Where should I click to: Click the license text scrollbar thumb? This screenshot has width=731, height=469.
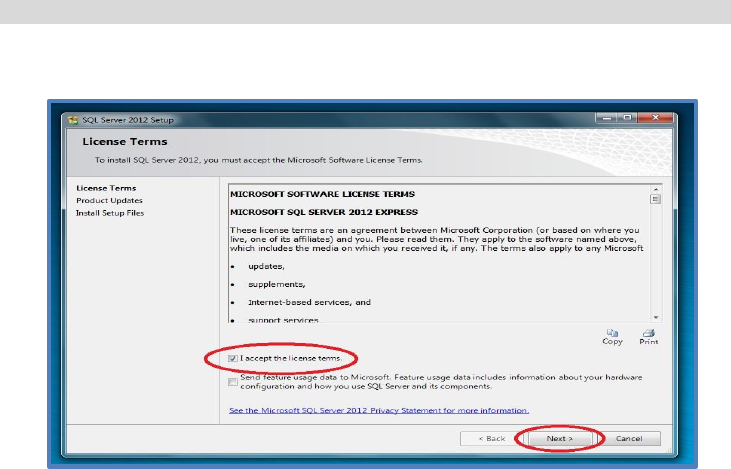click(655, 199)
